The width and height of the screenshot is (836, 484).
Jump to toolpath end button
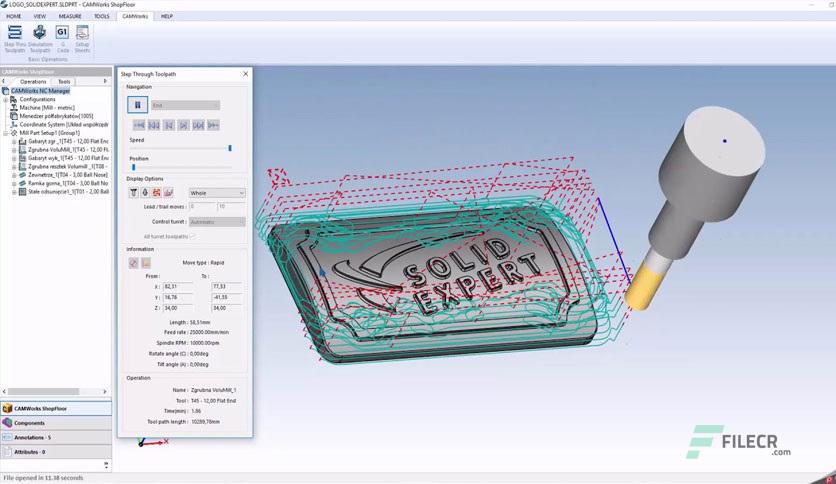(x=213, y=125)
